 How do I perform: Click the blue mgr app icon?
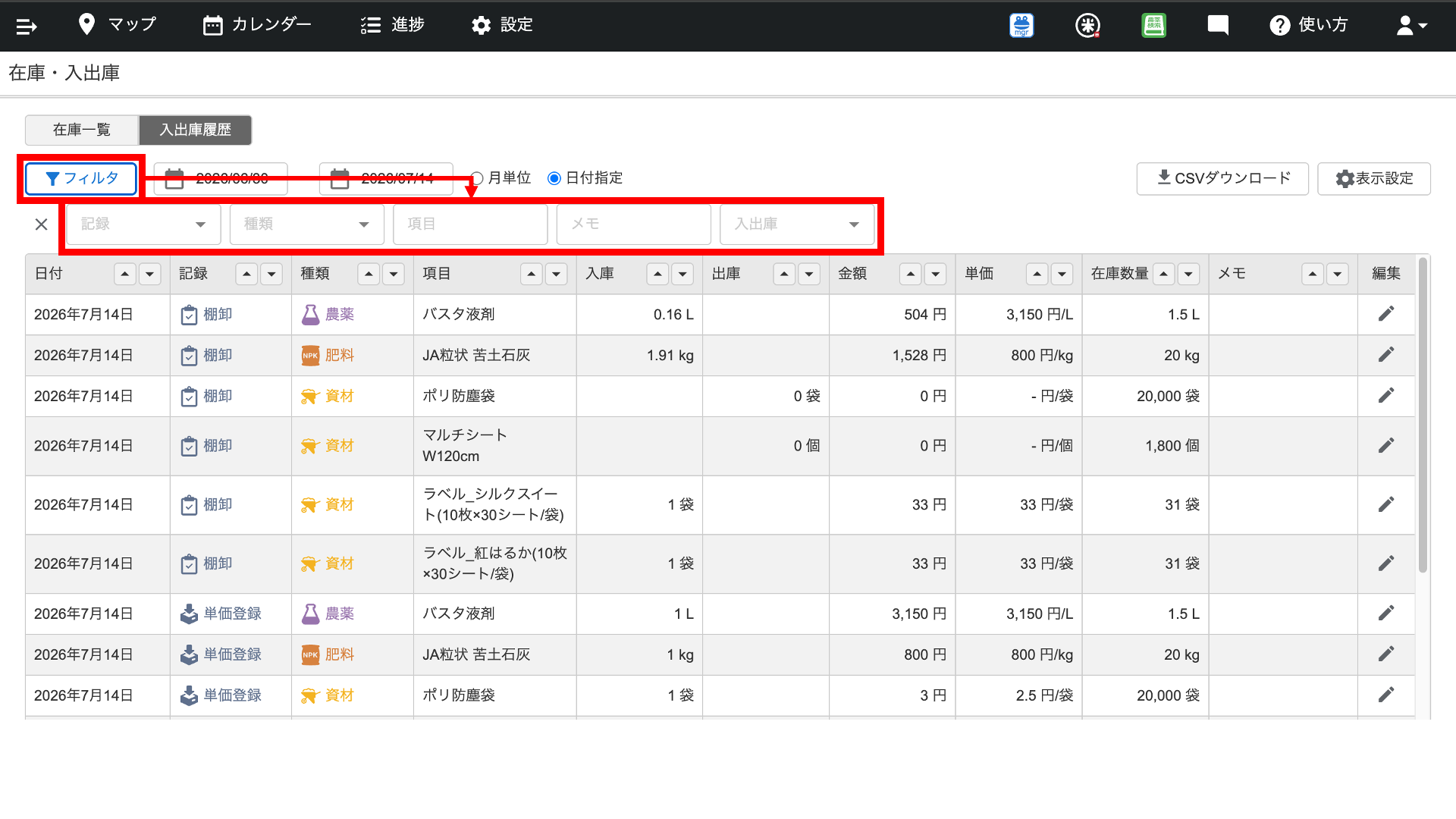(1021, 26)
